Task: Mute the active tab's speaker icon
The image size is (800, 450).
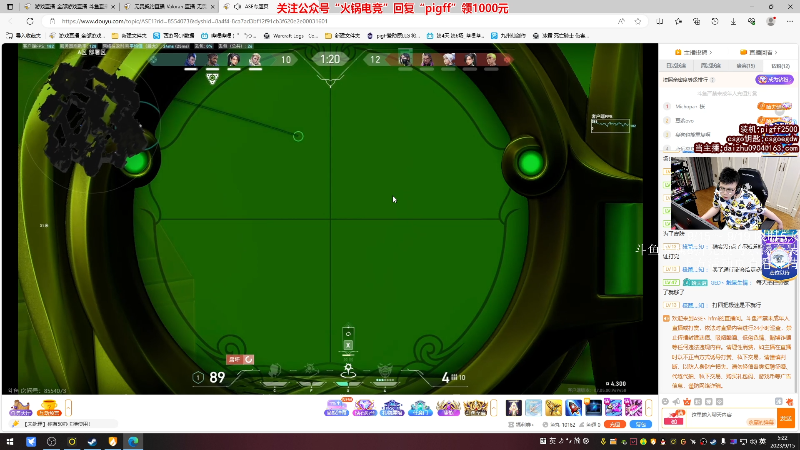Action: pyautogui.click(x=237, y=7)
